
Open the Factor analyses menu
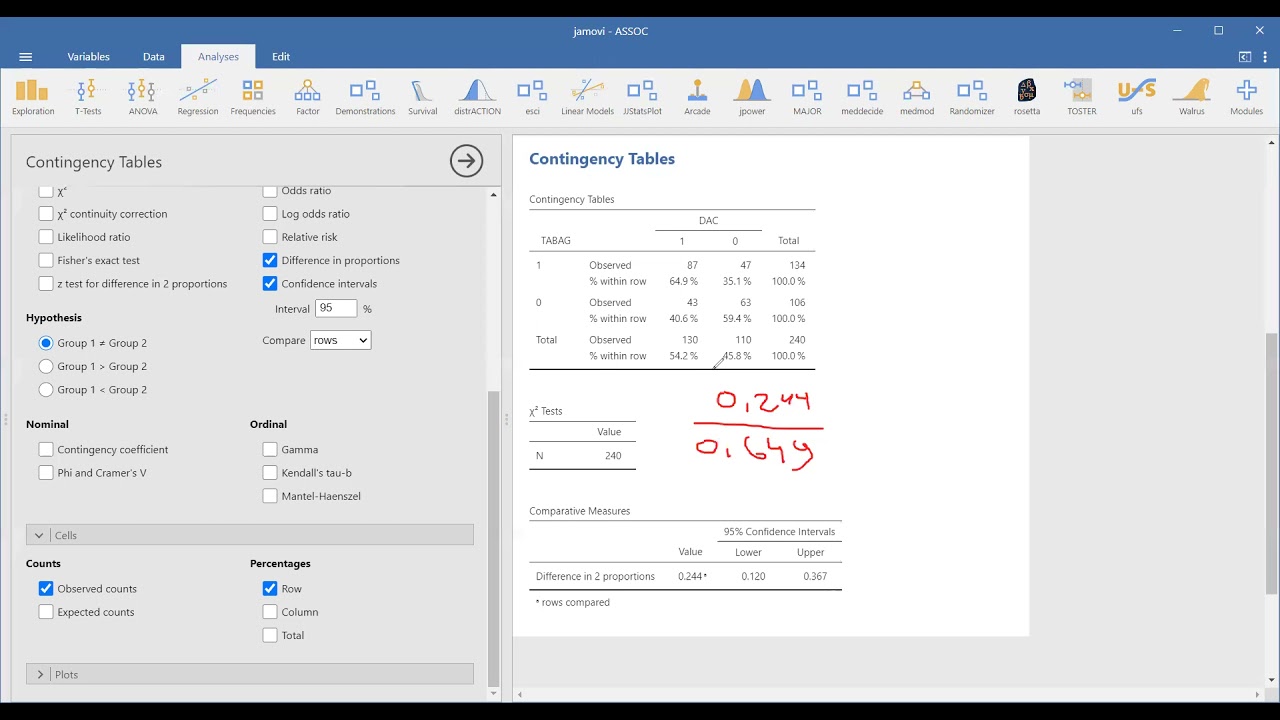(x=308, y=97)
